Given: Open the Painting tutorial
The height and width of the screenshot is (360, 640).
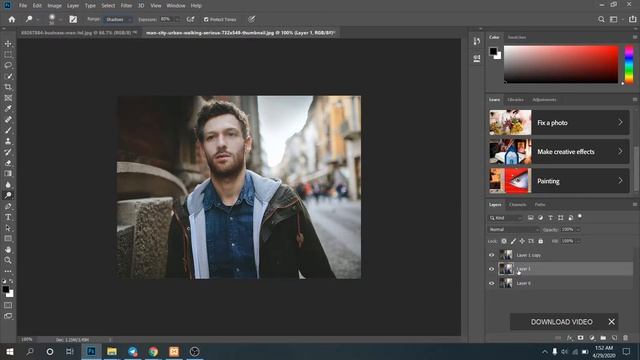Looking at the screenshot, I should tap(559, 181).
